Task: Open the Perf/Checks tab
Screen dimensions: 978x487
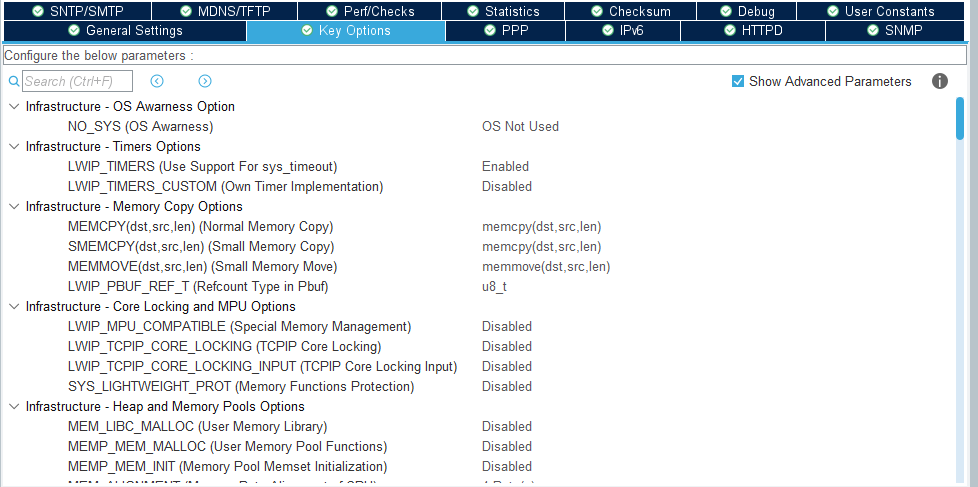Action: point(370,11)
